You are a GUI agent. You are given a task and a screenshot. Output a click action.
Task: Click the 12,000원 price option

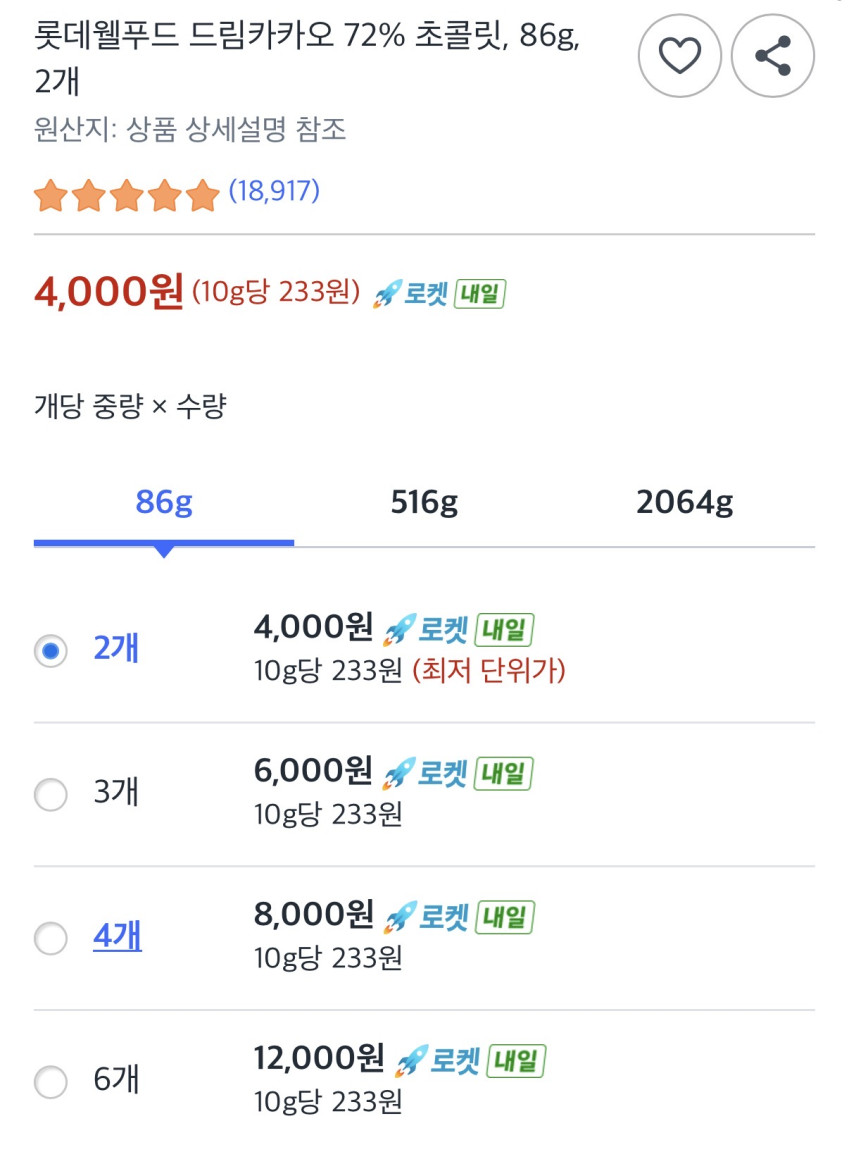coord(319,1058)
